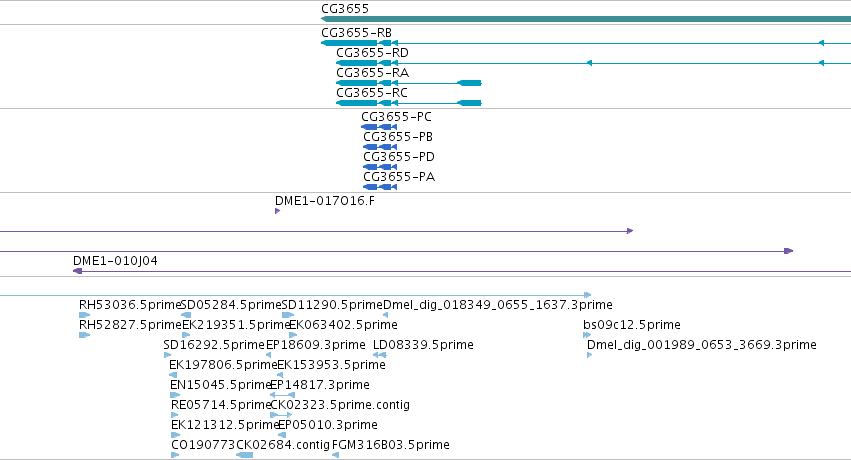Image resolution: width=851 pixels, height=460 pixels.
Task: Click the DME1-017O16.F feature label
Action: tap(325, 201)
